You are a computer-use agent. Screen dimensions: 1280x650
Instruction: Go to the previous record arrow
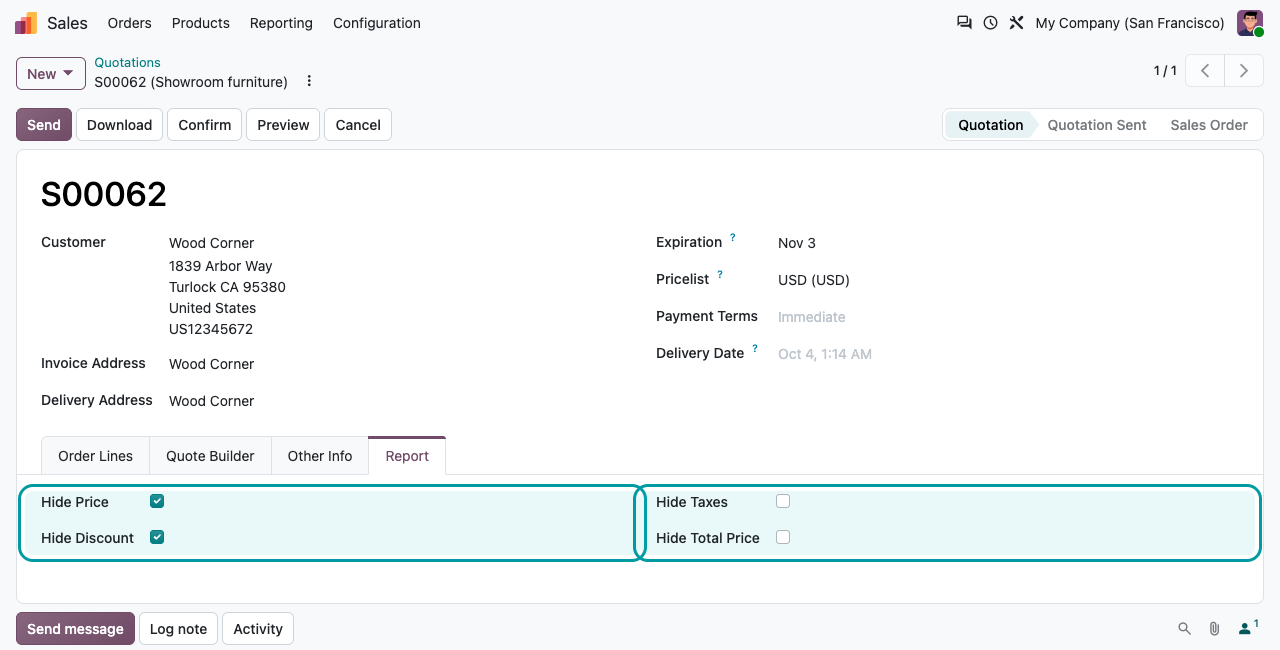(x=1206, y=71)
